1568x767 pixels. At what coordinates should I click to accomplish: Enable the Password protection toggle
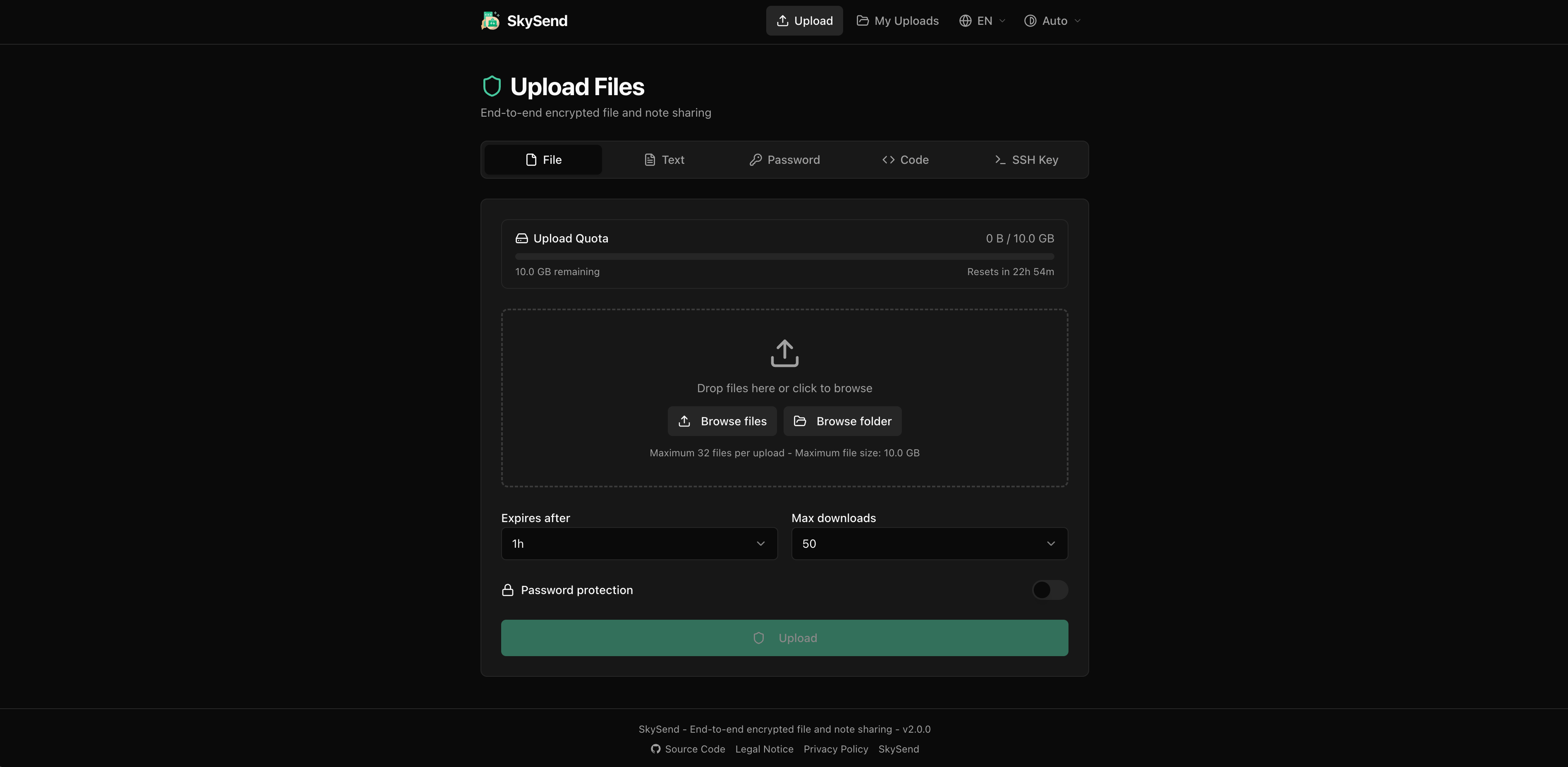coord(1050,590)
